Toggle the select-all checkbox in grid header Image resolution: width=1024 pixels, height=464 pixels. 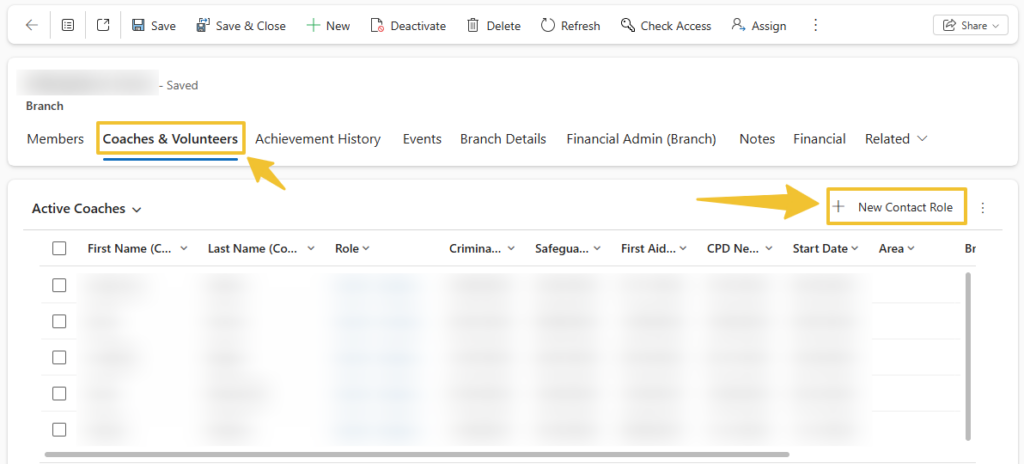59,248
